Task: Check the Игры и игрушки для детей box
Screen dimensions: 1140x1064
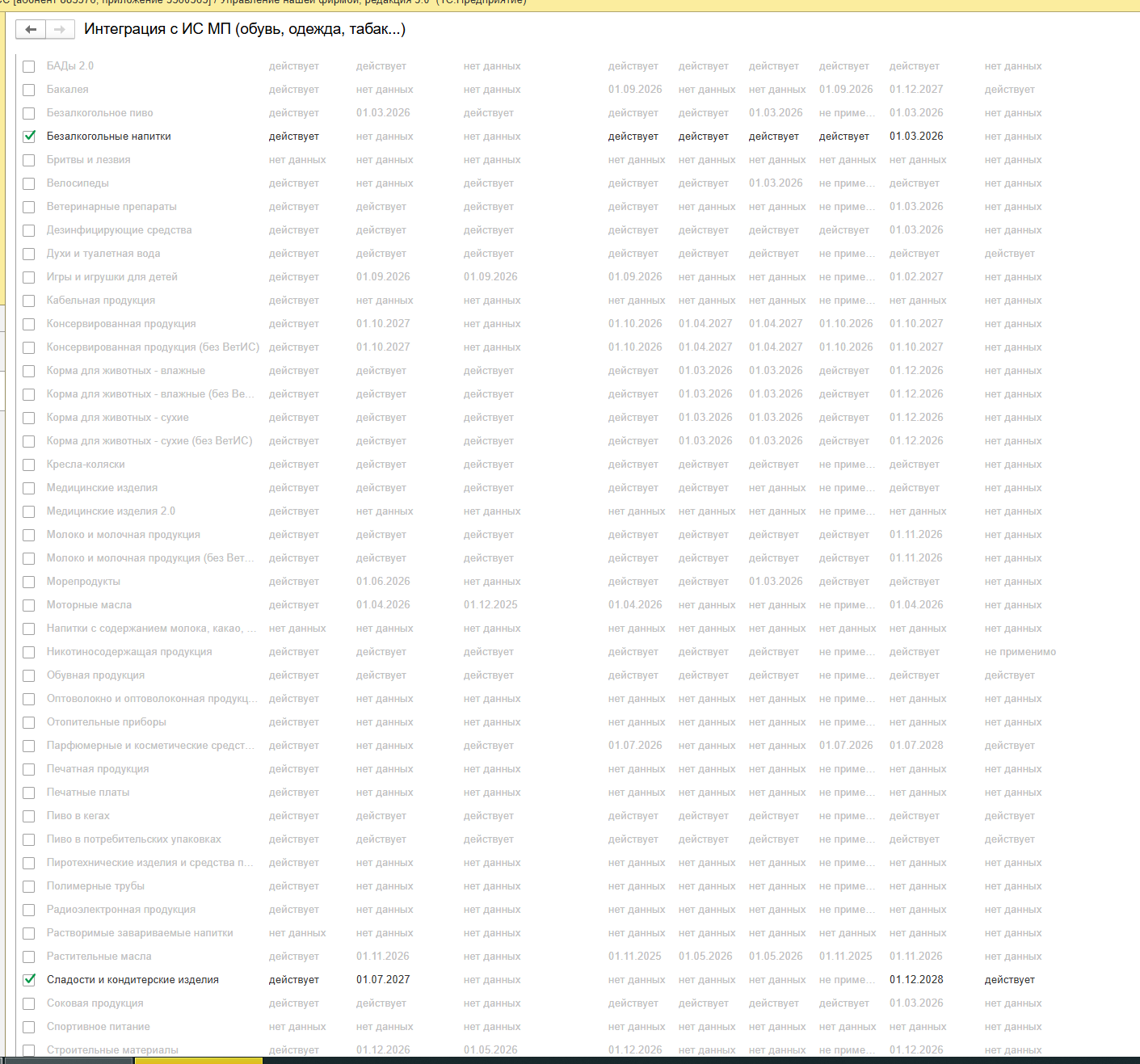Action: pos(29,277)
